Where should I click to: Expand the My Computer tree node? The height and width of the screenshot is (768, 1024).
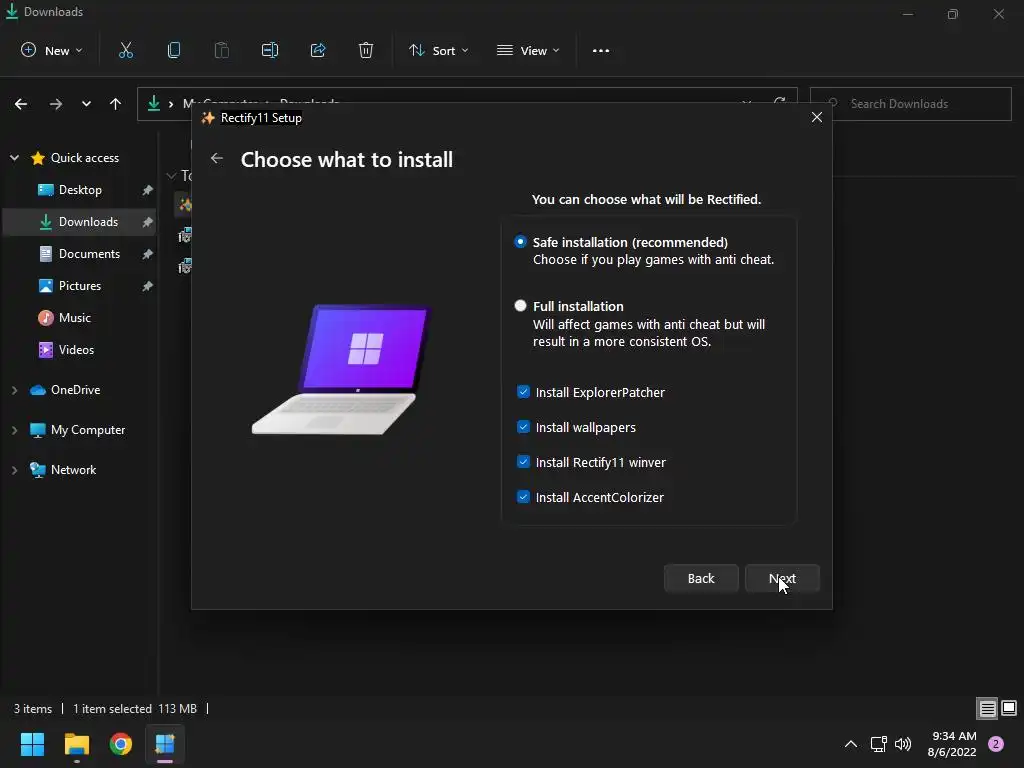[14, 430]
